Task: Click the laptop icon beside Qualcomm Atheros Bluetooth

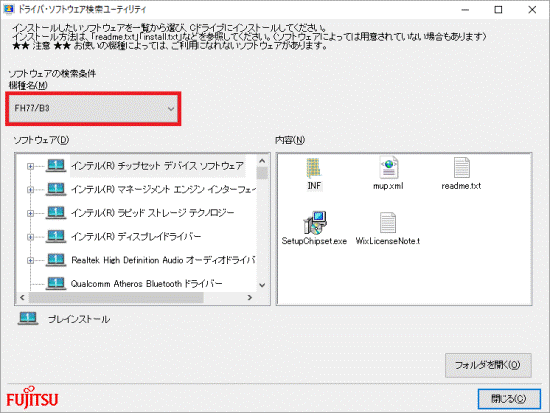Action: (x=56, y=283)
